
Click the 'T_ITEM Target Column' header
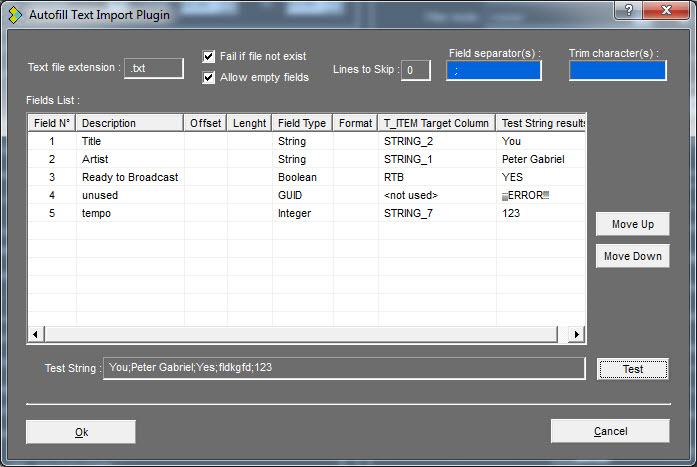(x=437, y=123)
